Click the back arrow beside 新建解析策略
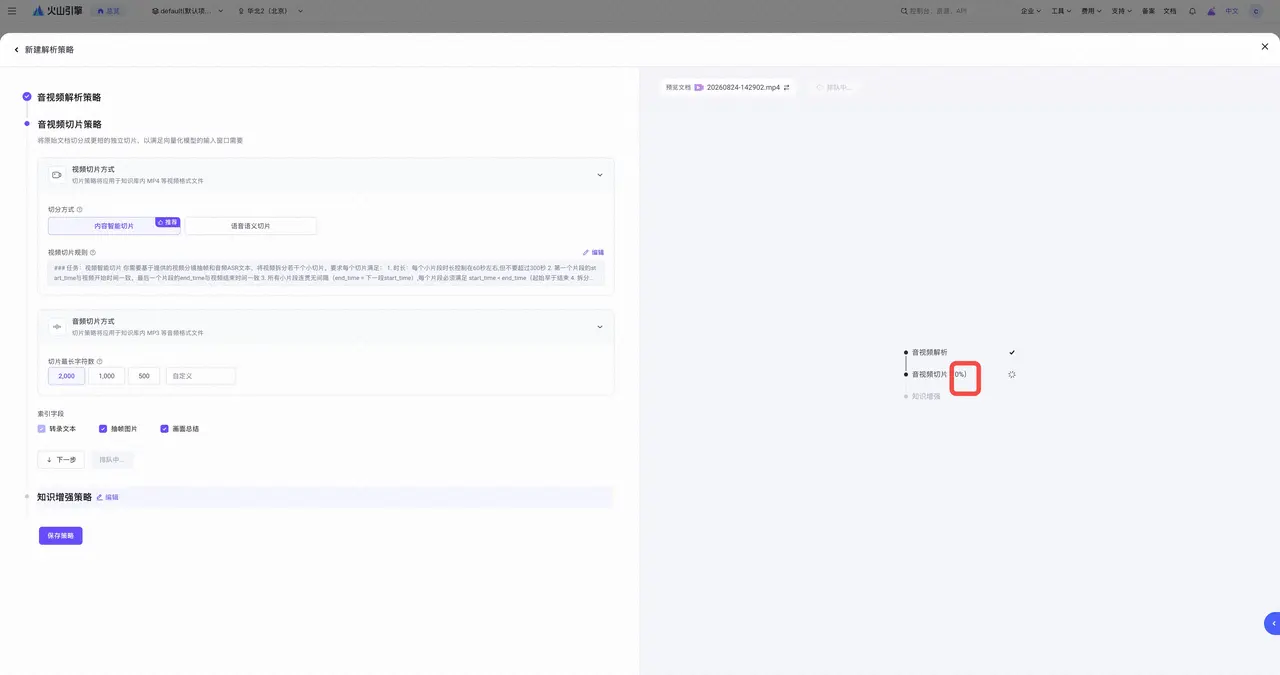The height and width of the screenshot is (675, 1280). pyautogui.click(x=16, y=50)
